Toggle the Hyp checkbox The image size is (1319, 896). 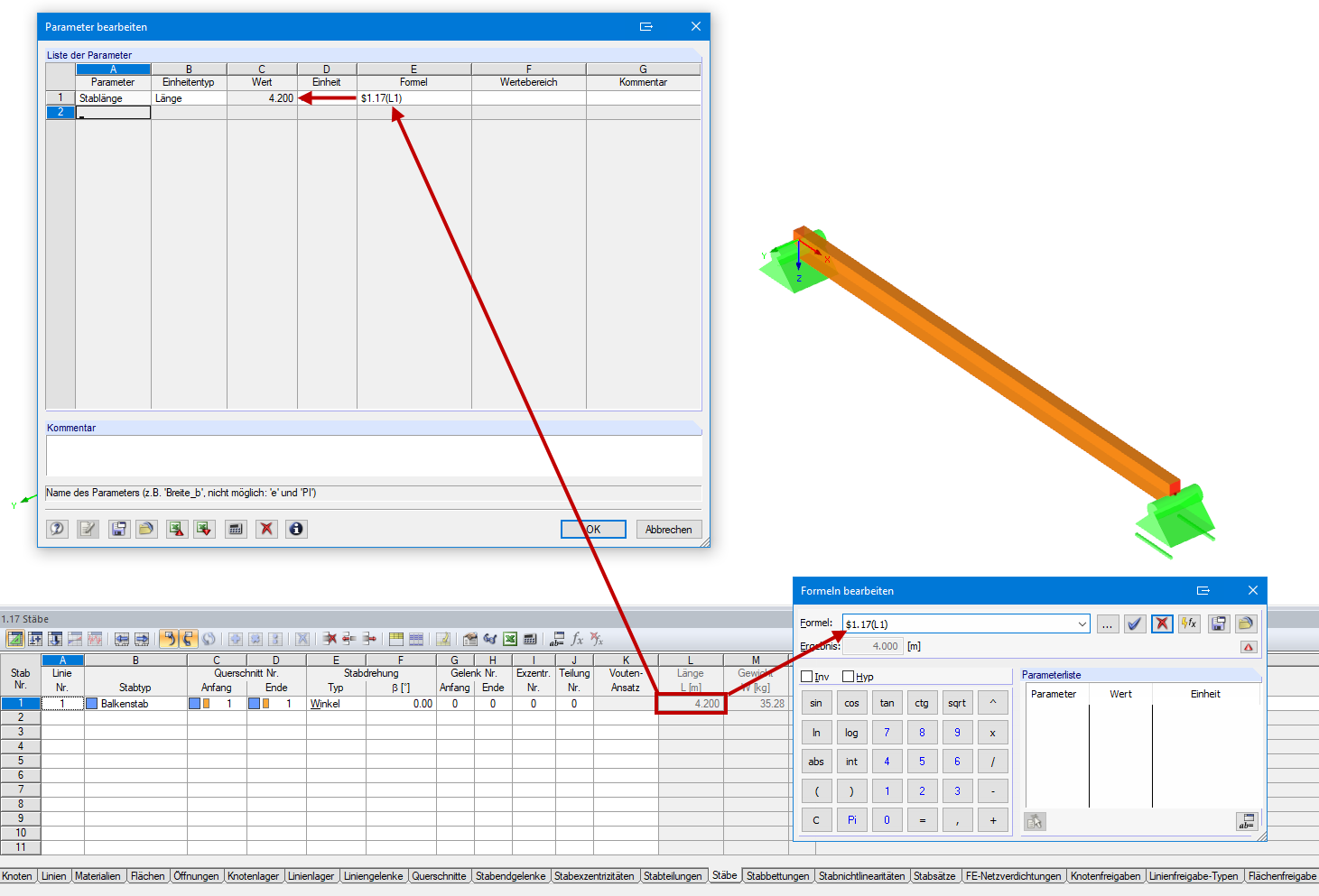(848, 677)
